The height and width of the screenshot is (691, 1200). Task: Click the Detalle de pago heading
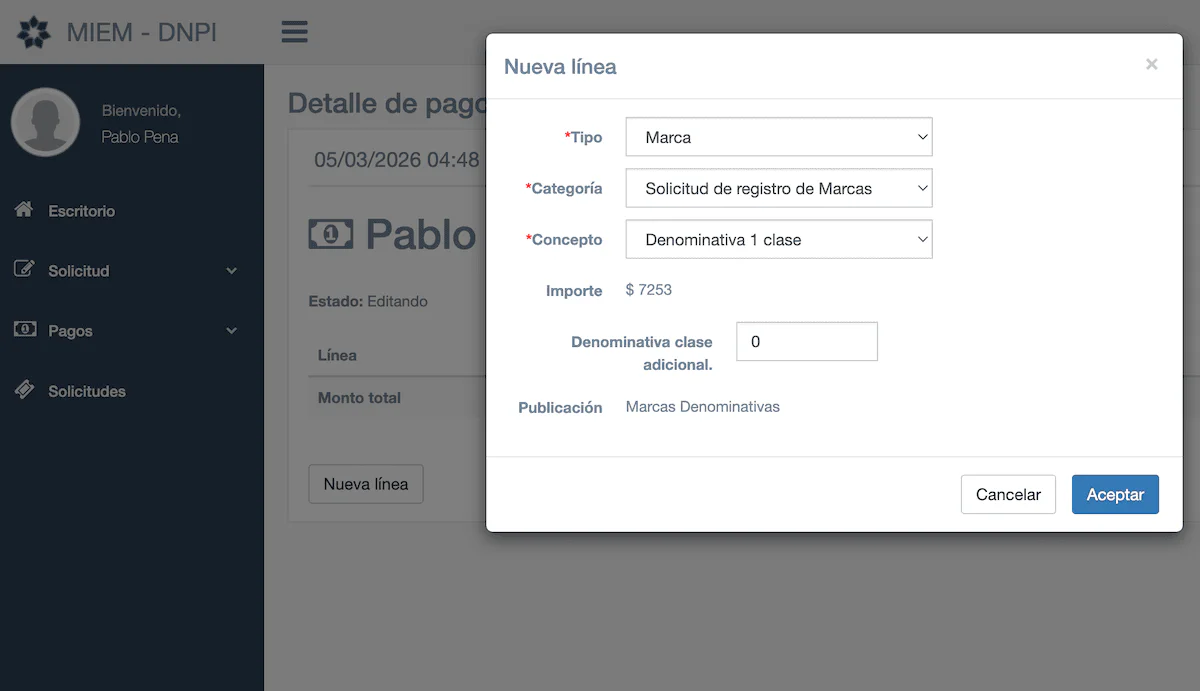[x=387, y=103]
